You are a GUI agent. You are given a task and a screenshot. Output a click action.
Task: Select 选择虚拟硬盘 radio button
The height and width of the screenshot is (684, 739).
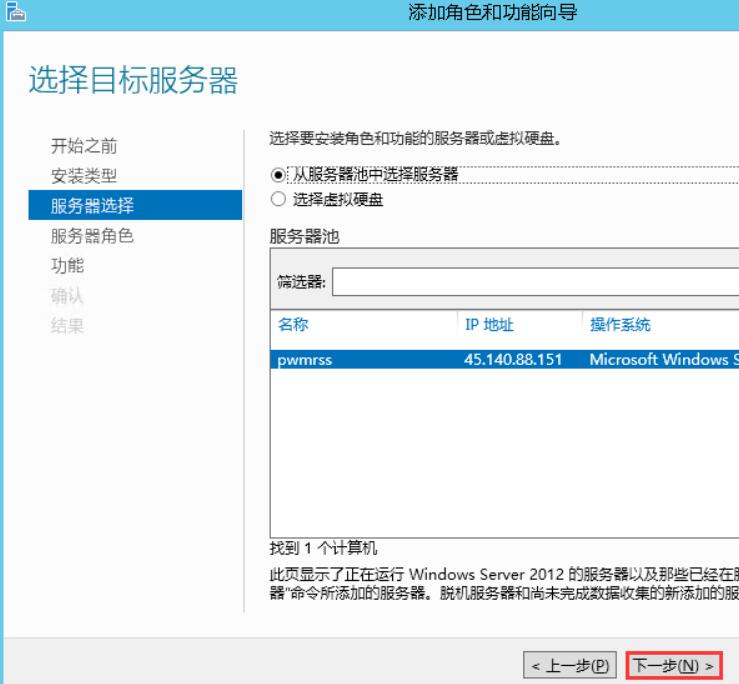tap(278, 199)
